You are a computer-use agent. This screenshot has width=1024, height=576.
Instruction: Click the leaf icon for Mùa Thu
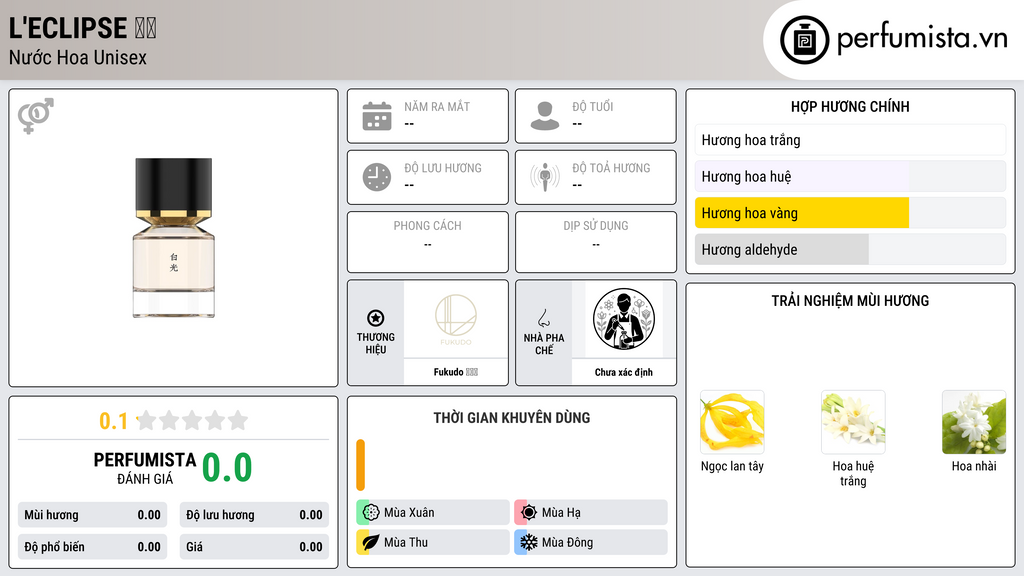[x=371, y=542]
